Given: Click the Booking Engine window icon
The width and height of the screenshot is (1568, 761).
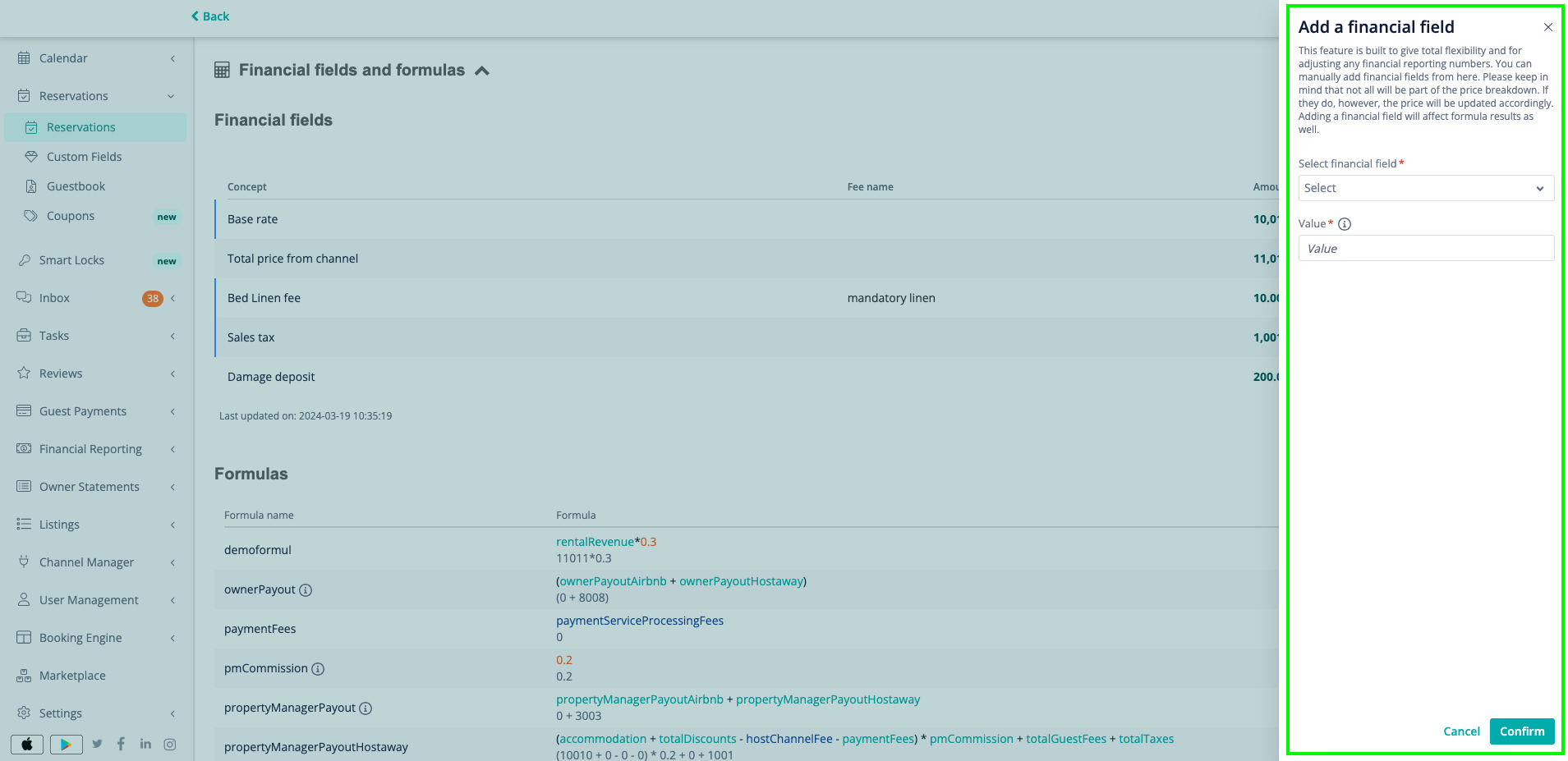Looking at the screenshot, I should 24,638.
